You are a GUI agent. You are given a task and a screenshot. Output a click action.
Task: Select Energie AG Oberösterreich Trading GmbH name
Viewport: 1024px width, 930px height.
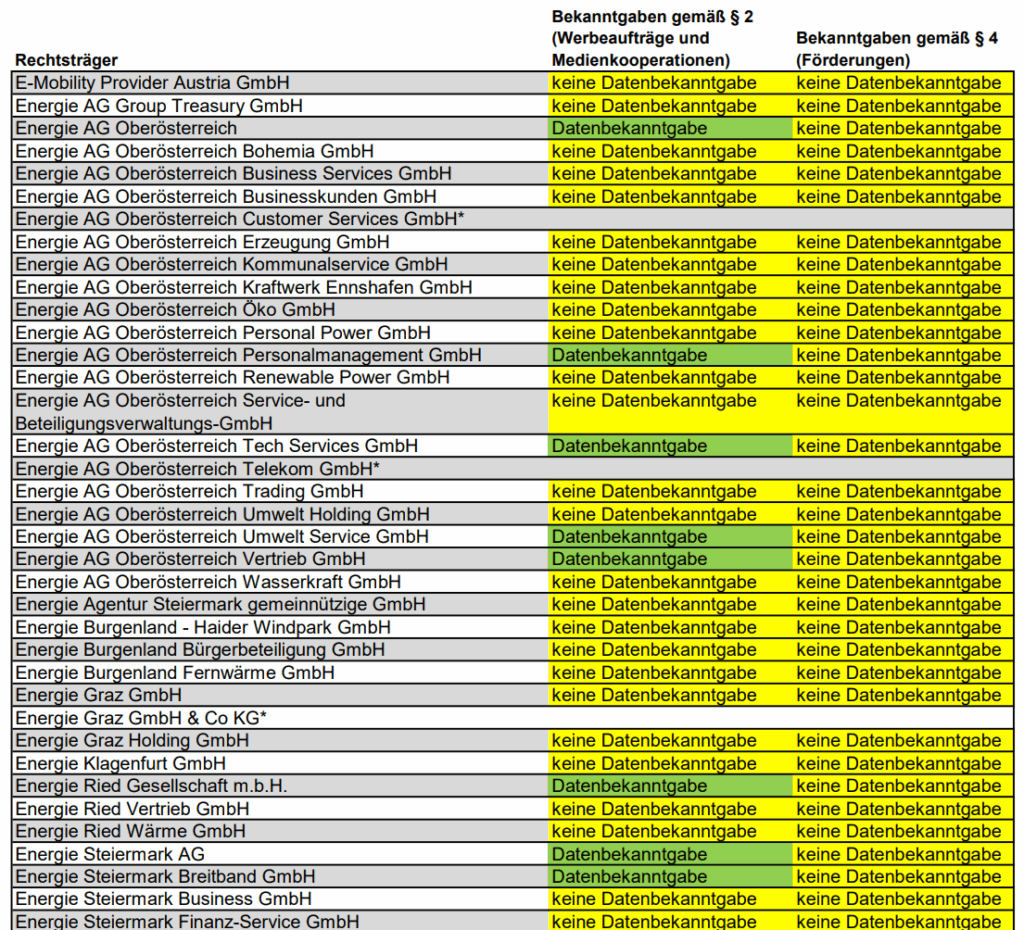click(189, 491)
